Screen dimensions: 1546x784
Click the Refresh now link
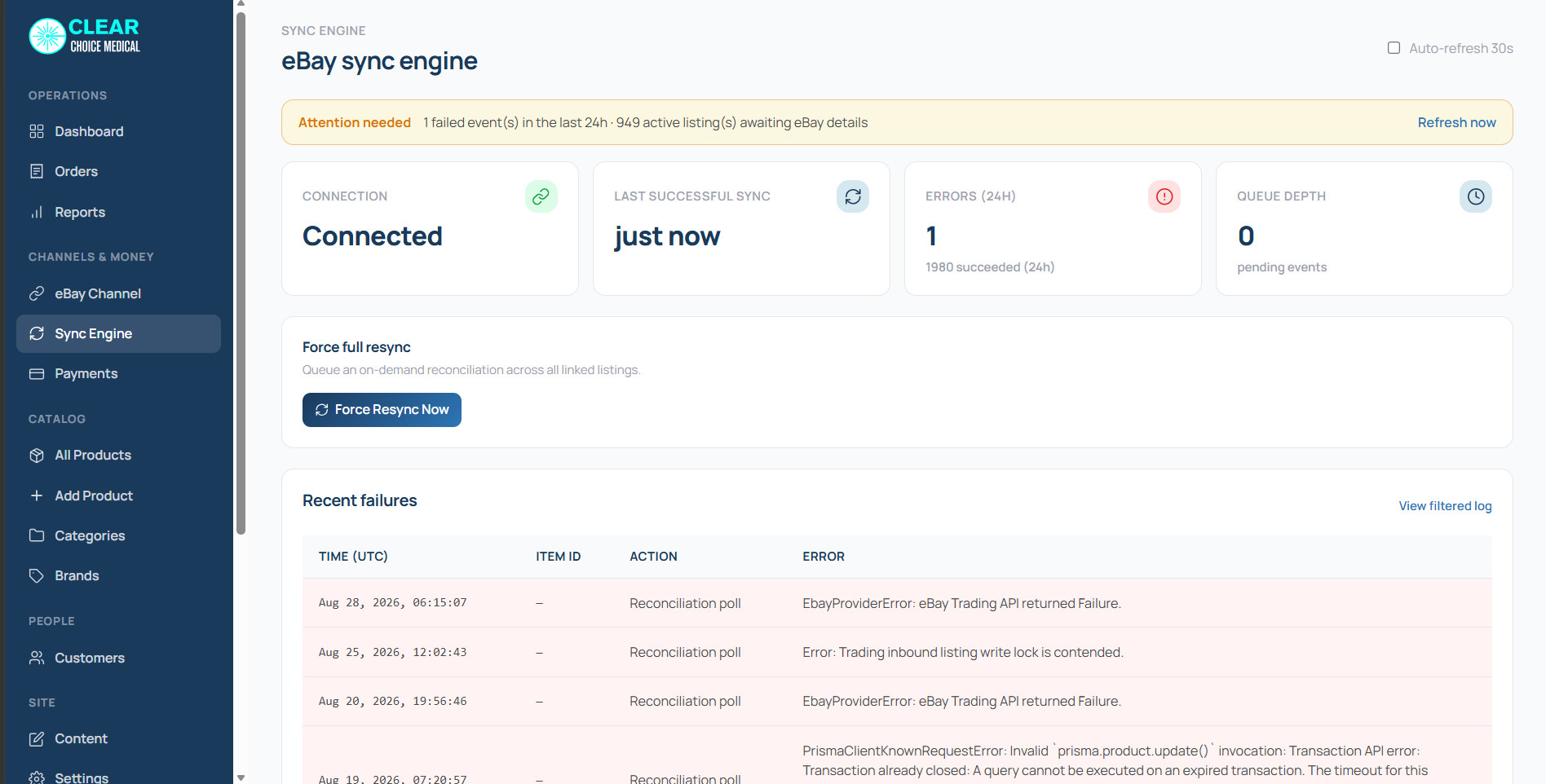pos(1456,122)
